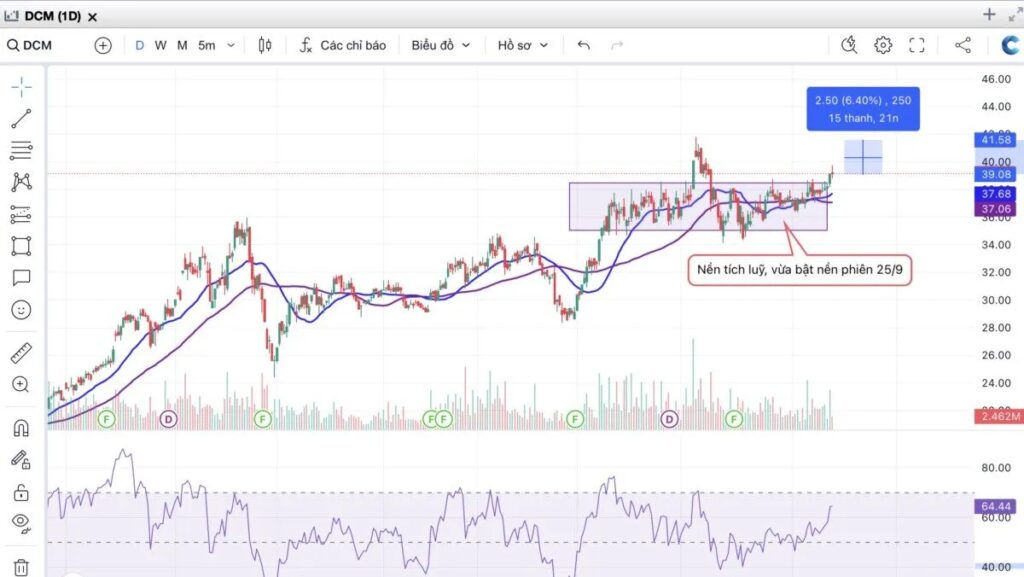Click the 64.44 RSI value label
The height and width of the screenshot is (577, 1024).
tap(997, 508)
